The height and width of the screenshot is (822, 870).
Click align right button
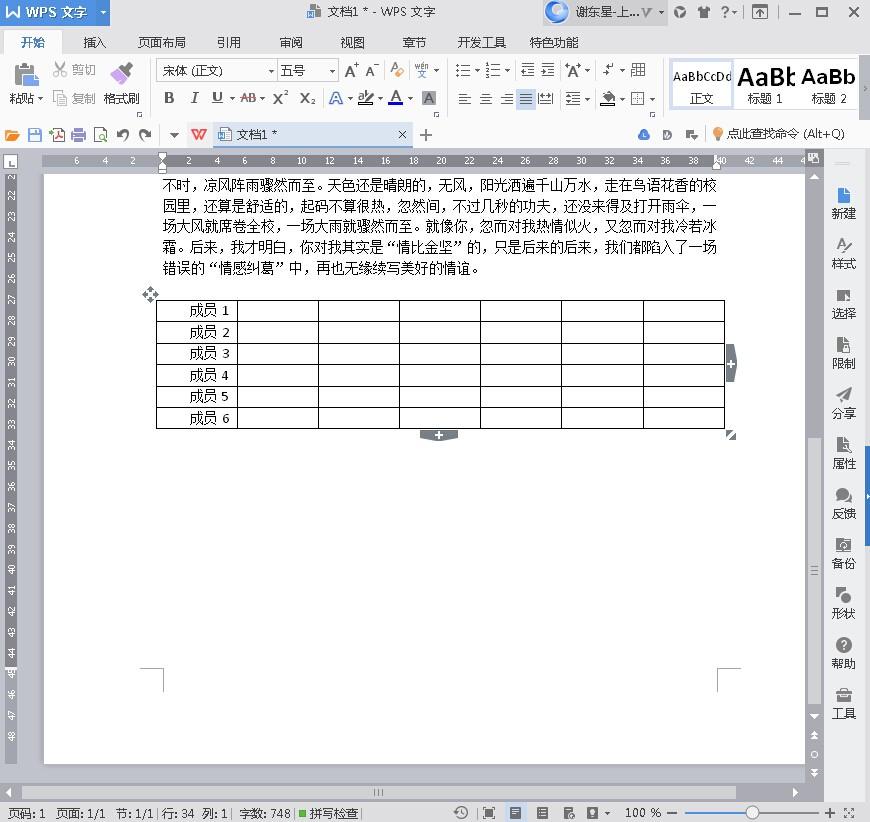point(506,99)
